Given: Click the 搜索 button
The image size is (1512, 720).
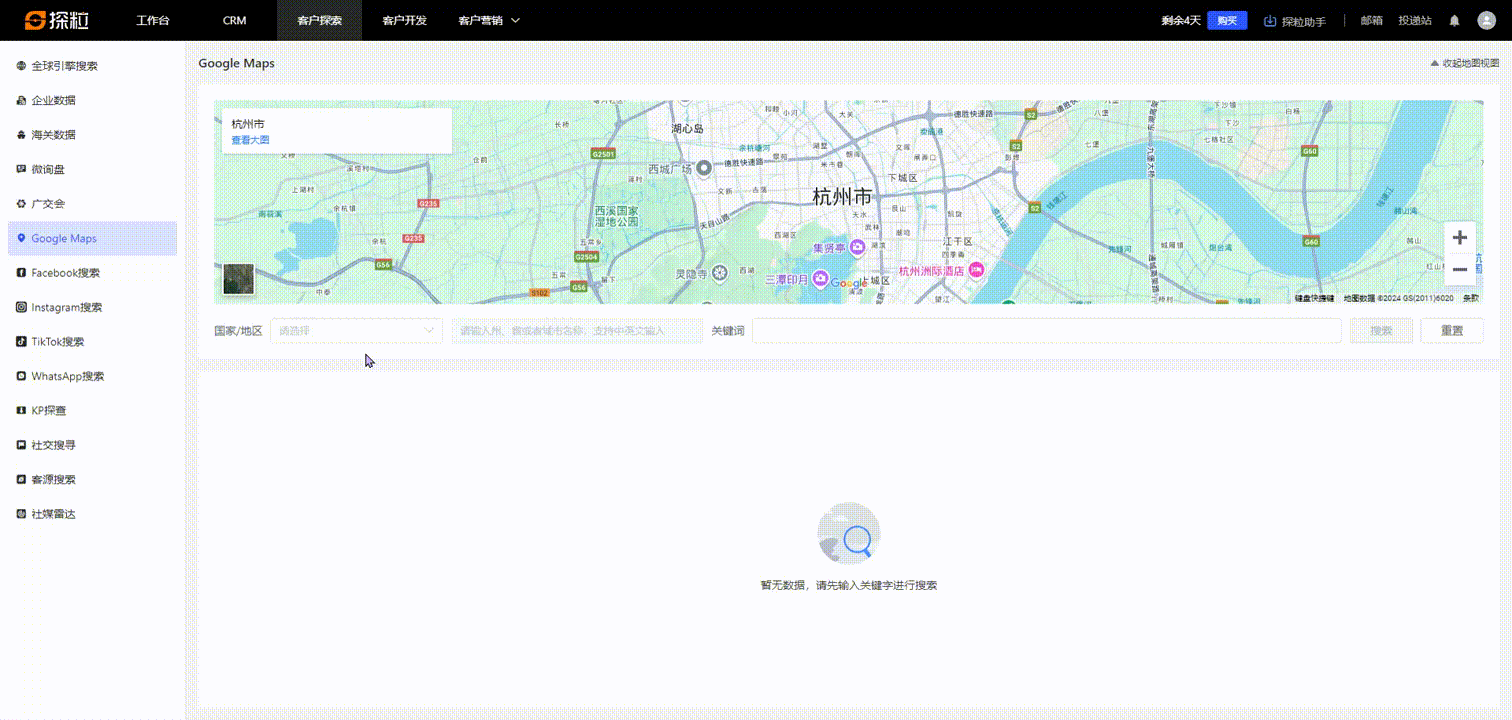Looking at the screenshot, I should click(x=1381, y=331).
